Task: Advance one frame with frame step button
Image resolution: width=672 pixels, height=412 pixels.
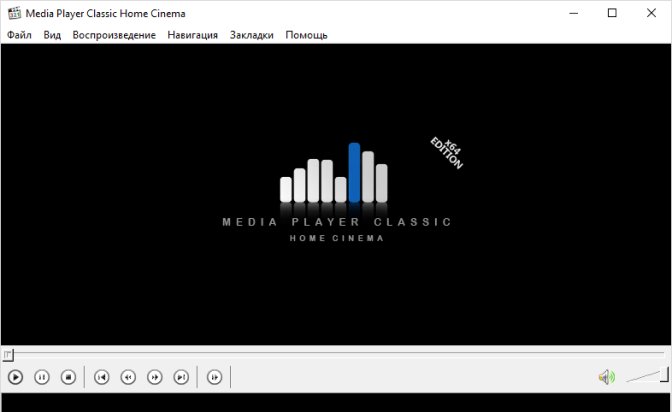Action: 215,377
